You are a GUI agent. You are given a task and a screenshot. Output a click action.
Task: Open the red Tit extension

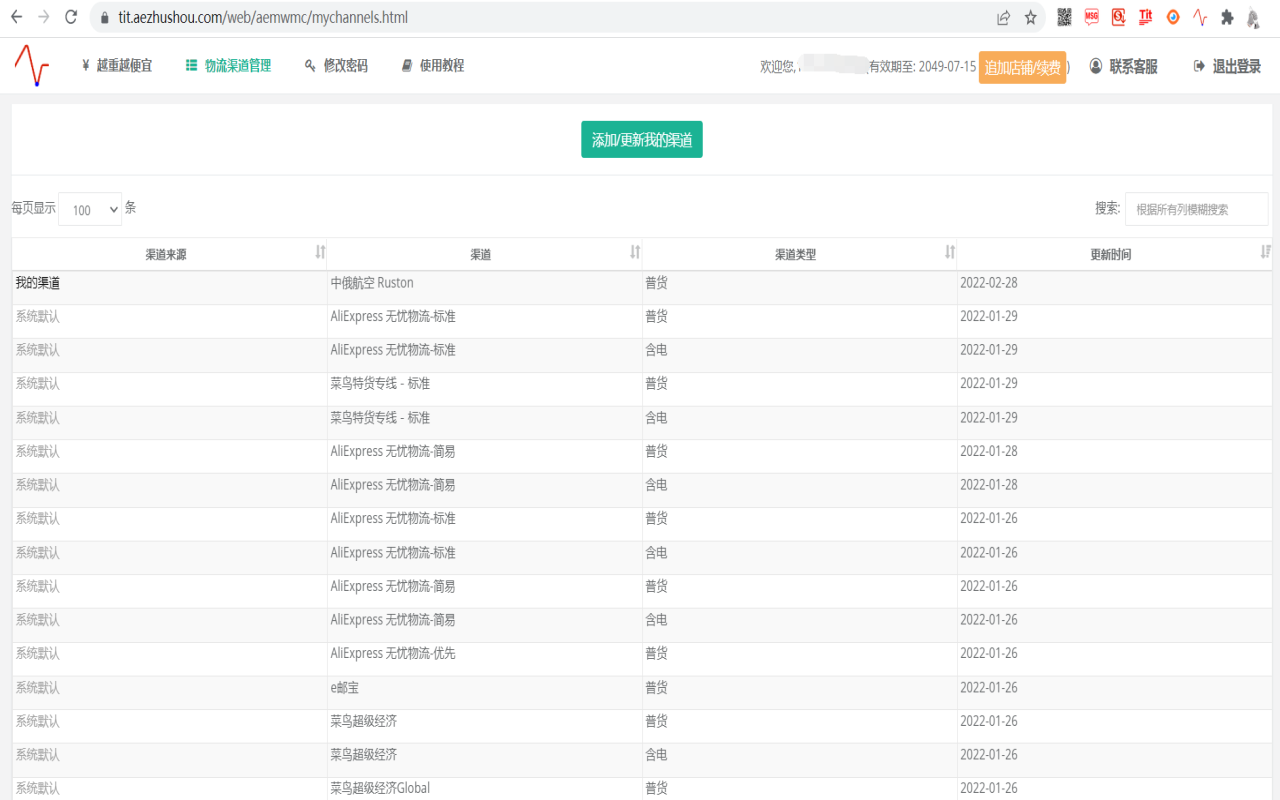coord(1146,17)
